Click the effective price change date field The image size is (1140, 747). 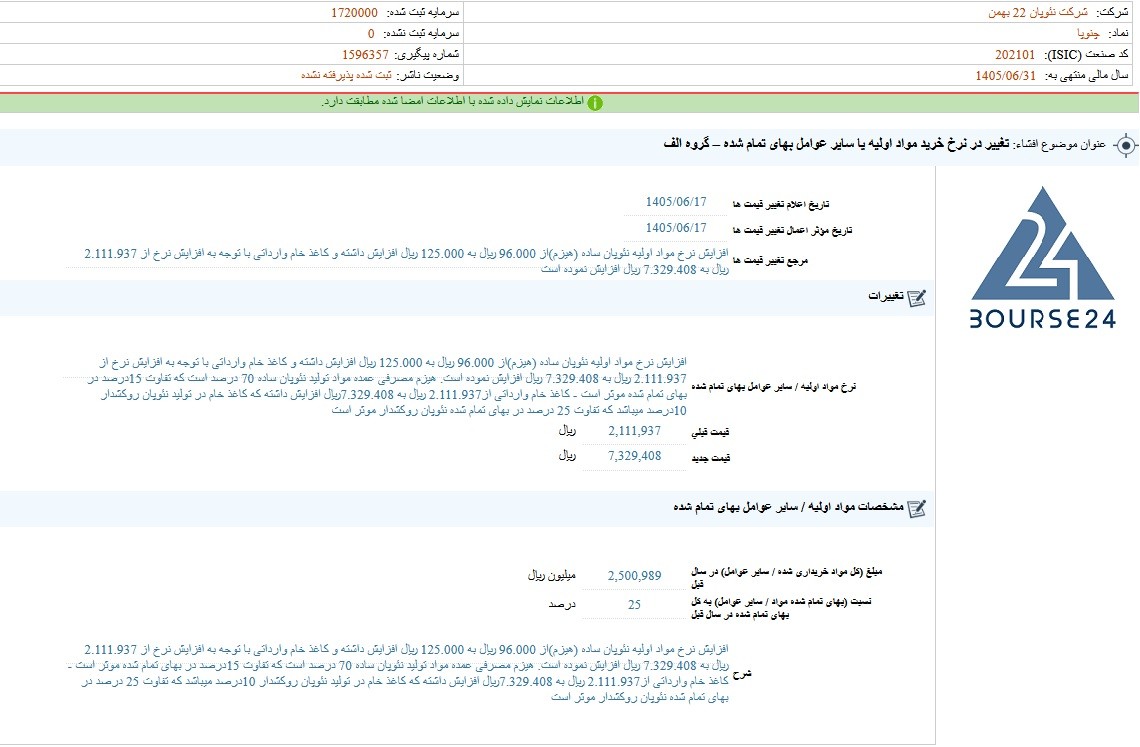pos(676,228)
